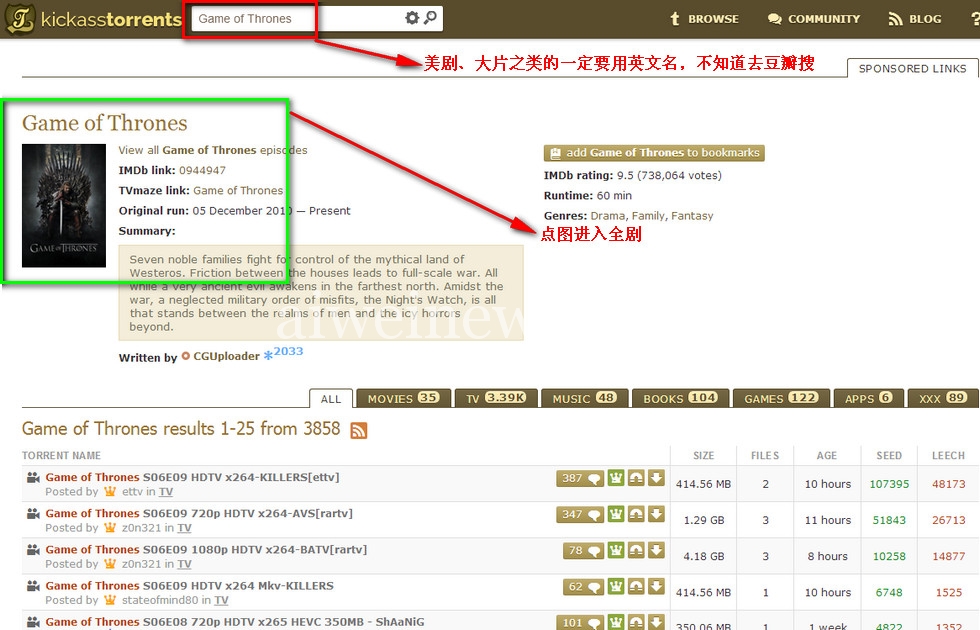Switch to the TV tab
The height and width of the screenshot is (630, 980).
[x=496, y=398]
